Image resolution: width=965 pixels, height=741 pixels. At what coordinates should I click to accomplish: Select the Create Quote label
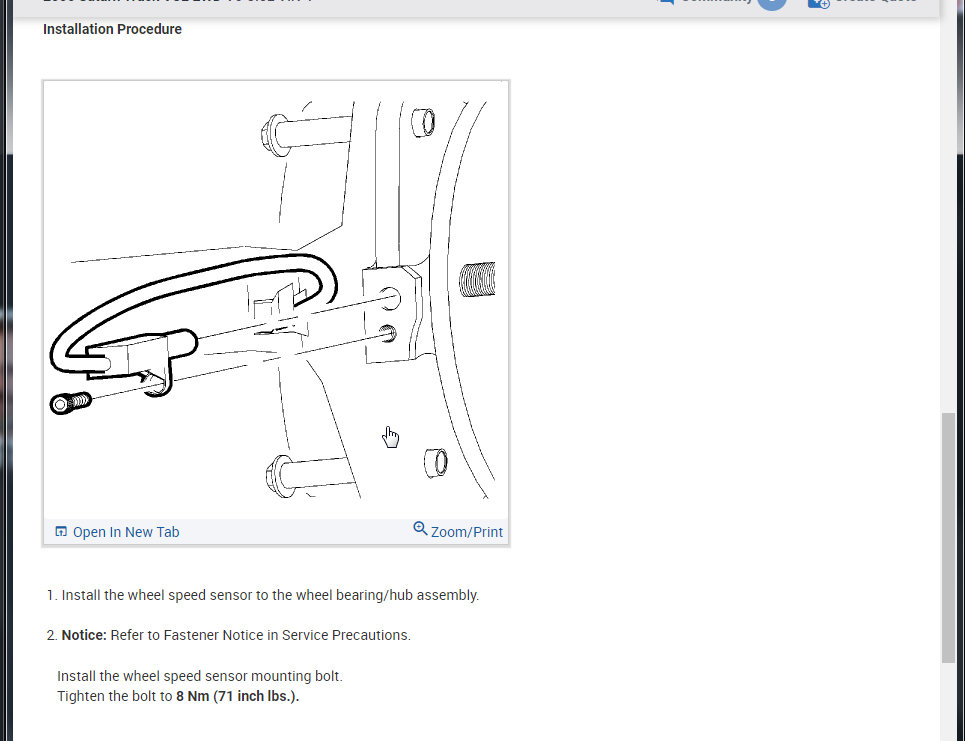[876, 1]
